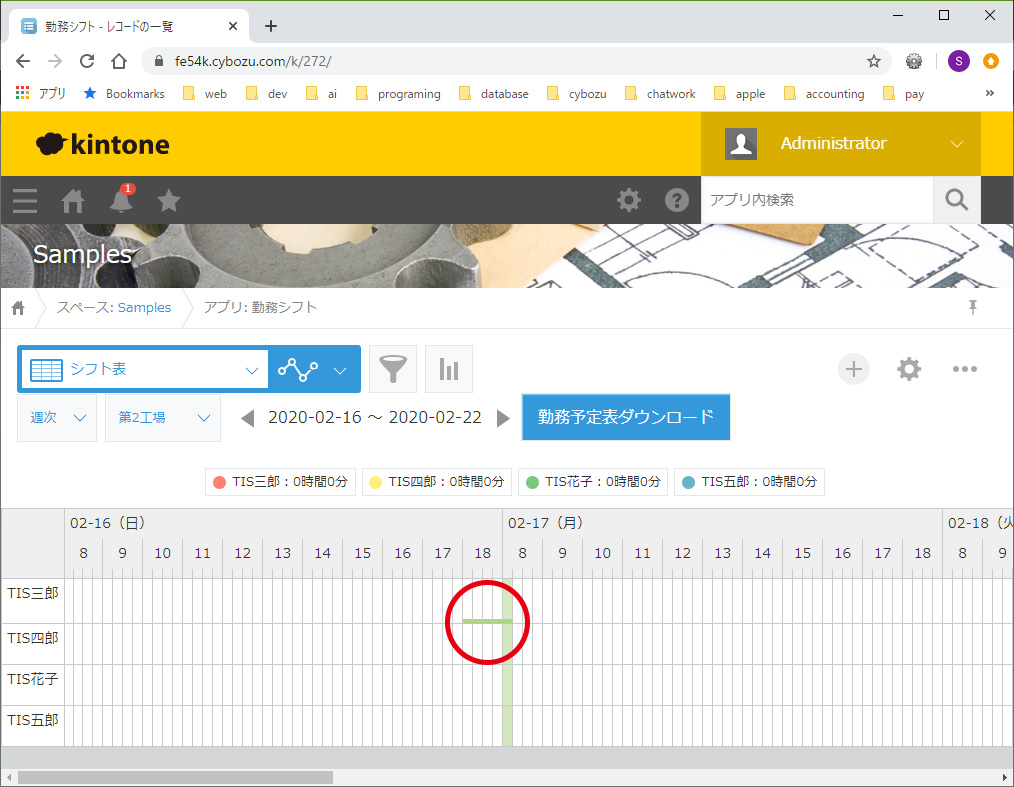
Task: Click the 2020-02-16 ～ 2020-02-22 date range
Action: point(375,418)
